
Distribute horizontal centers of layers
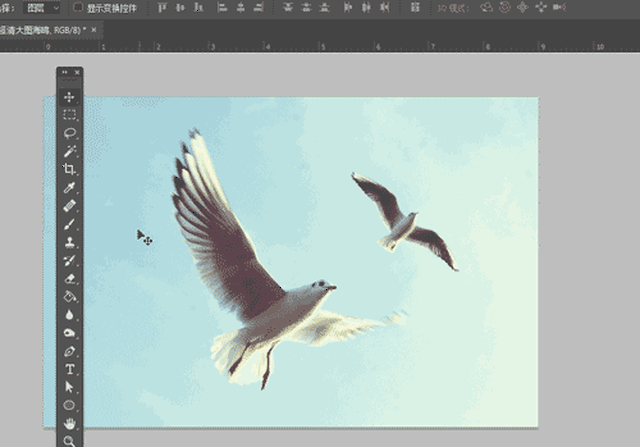point(366,7)
